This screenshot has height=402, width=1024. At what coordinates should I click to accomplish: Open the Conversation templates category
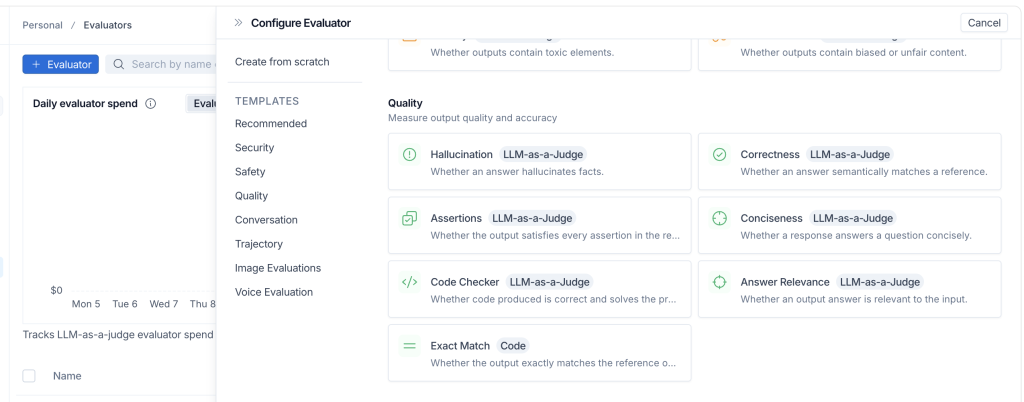coord(266,220)
